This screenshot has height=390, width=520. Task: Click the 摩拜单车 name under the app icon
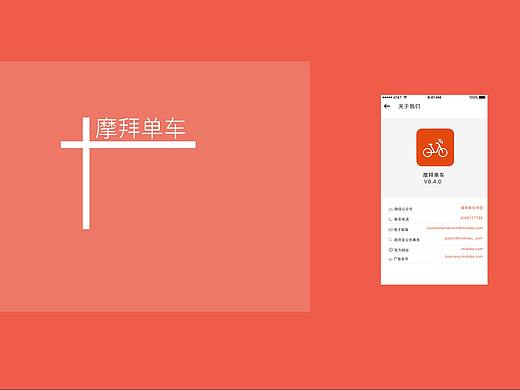pos(433,175)
